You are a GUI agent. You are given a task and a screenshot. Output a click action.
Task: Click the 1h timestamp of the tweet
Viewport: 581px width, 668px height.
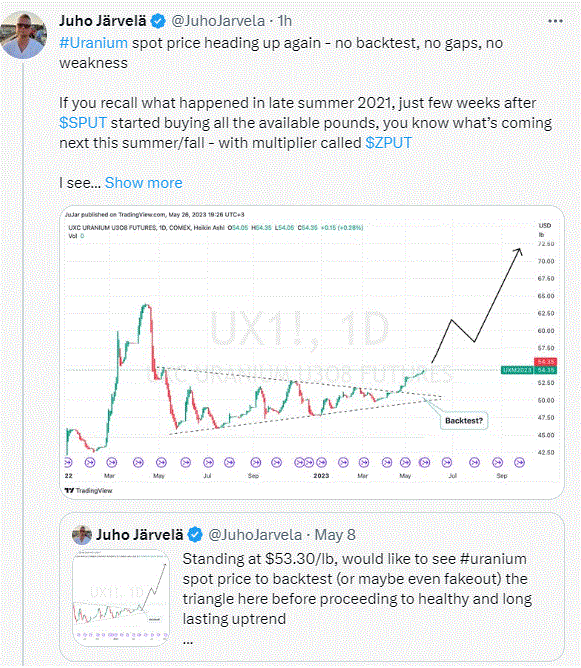pos(285,21)
